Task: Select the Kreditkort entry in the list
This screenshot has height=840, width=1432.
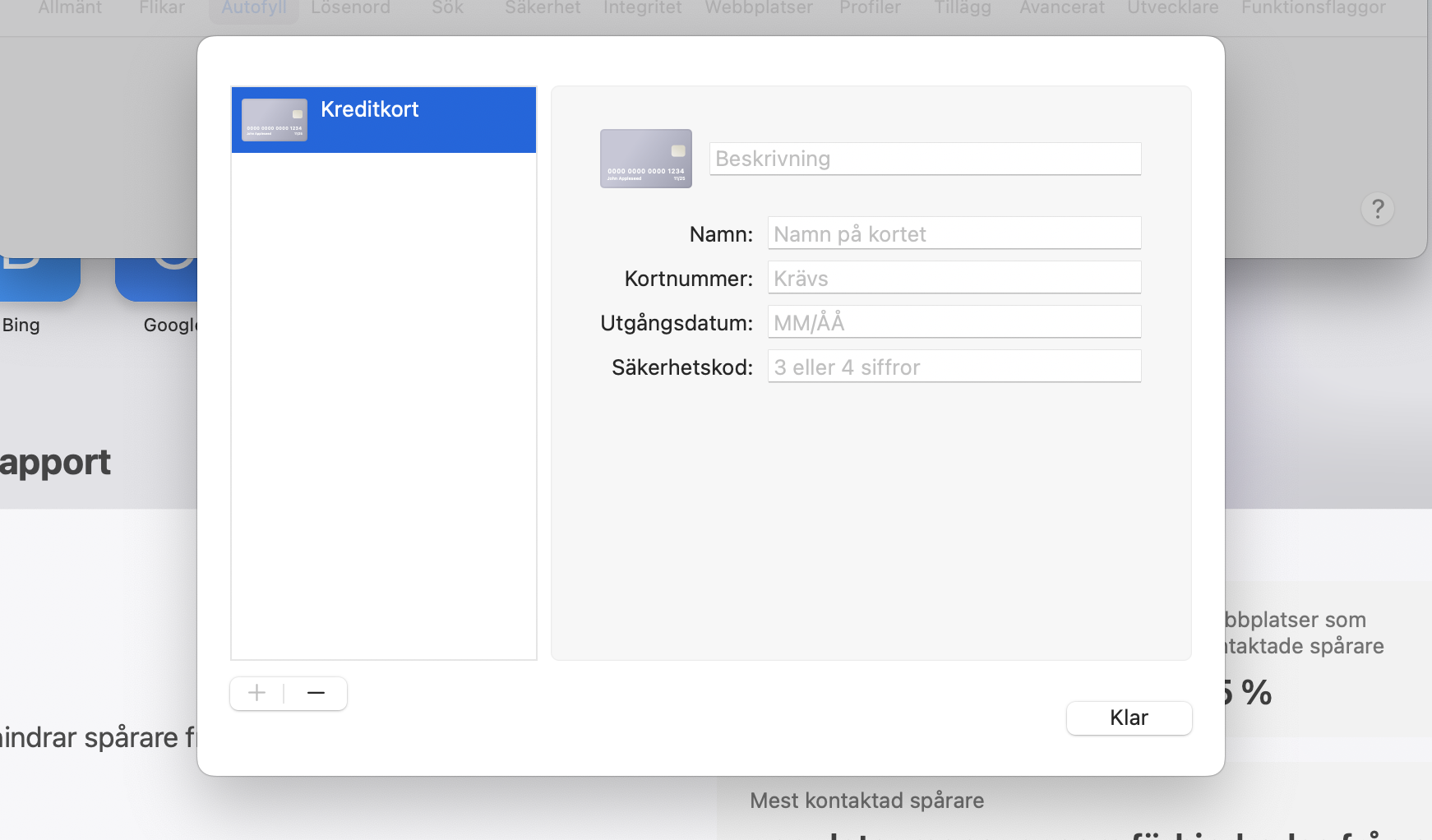Action: (x=384, y=120)
